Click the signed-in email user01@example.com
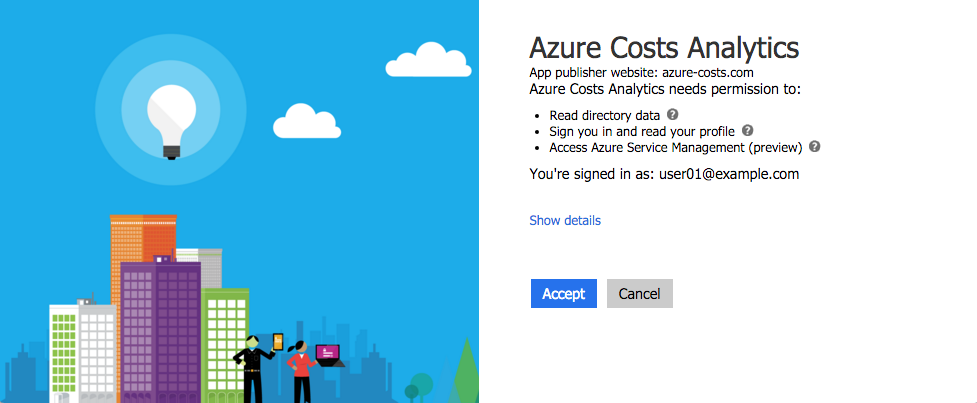The image size is (977, 403). pos(729,174)
